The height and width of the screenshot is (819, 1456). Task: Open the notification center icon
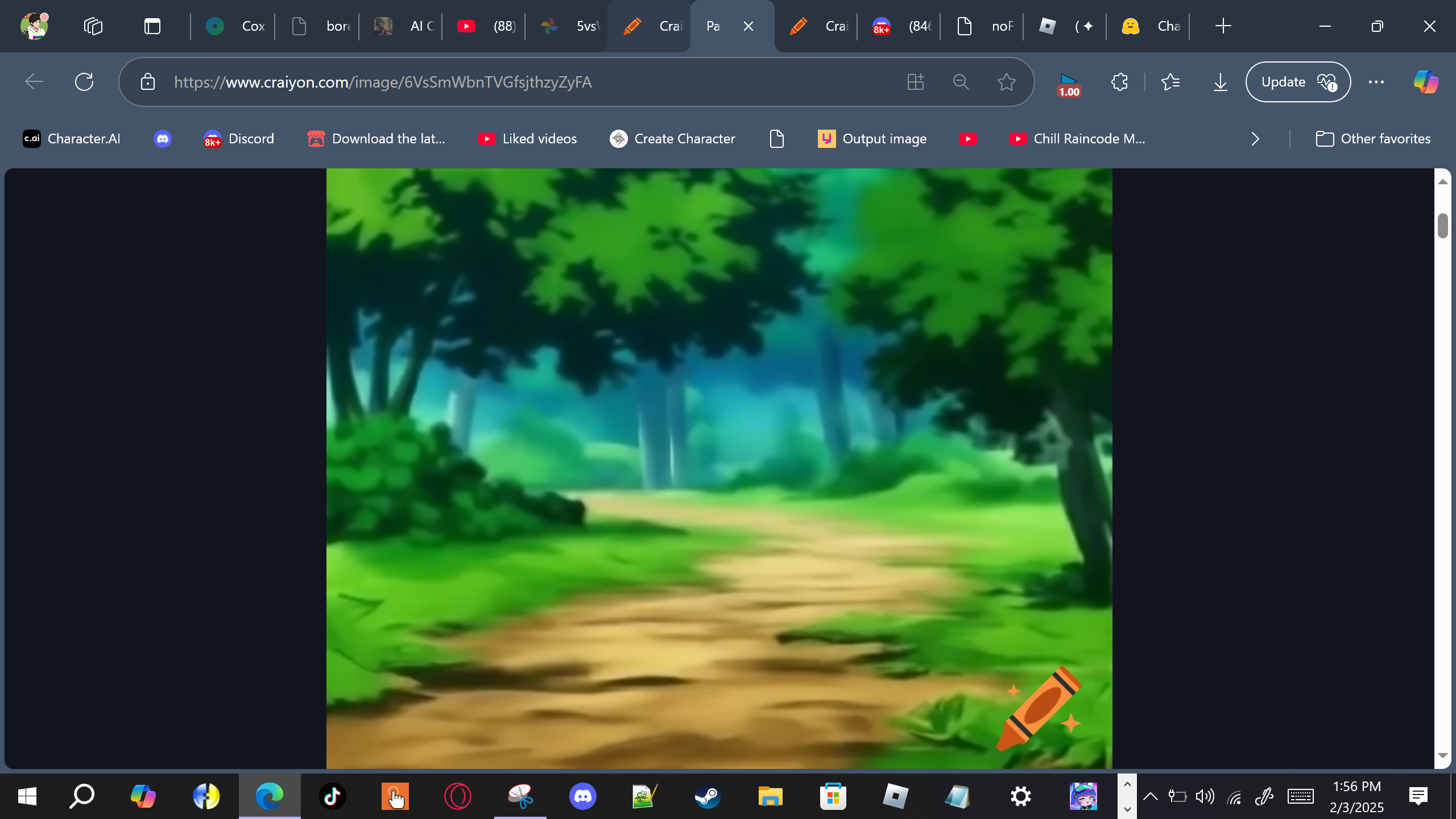[1418, 796]
